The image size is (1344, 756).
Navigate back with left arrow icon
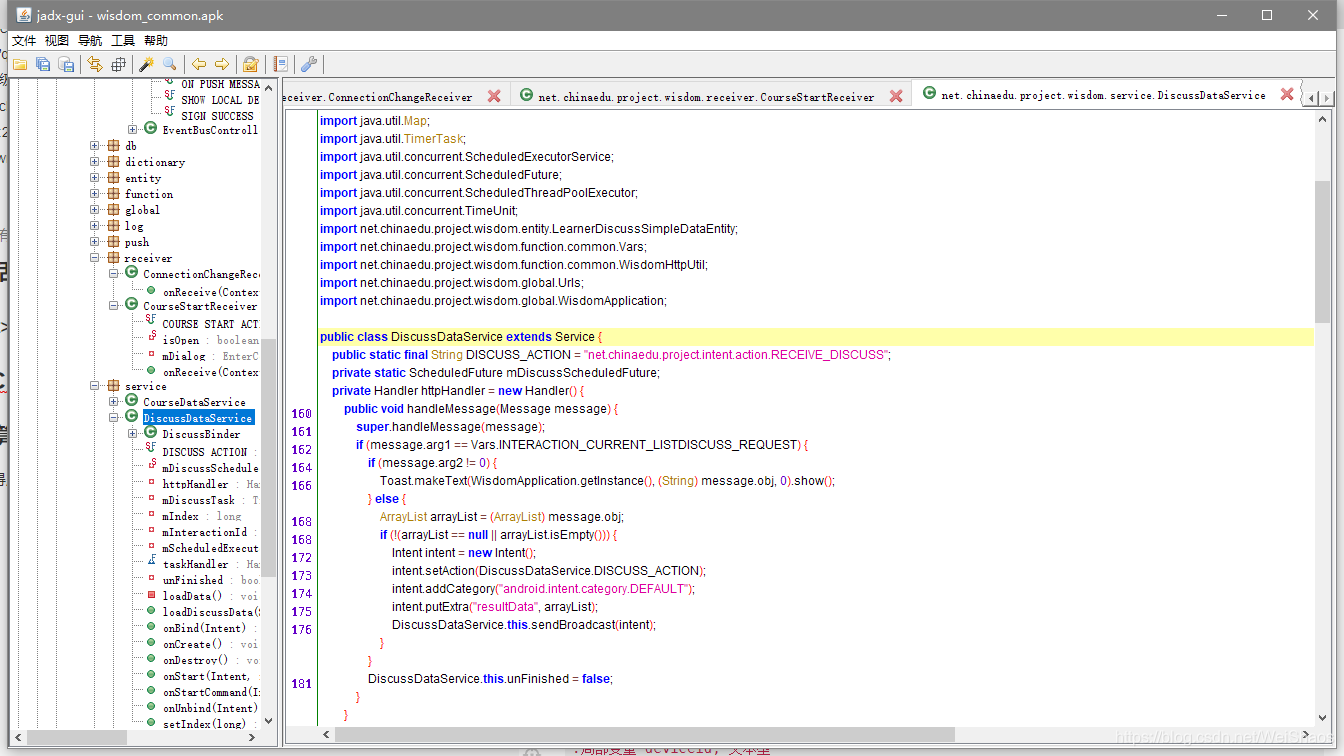pyautogui.click(x=199, y=64)
